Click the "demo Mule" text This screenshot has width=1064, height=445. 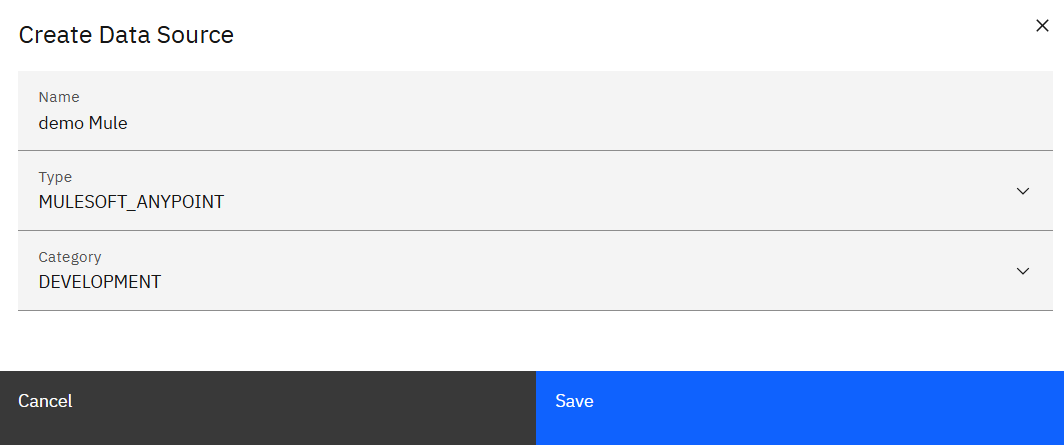pyautogui.click(x=83, y=123)
